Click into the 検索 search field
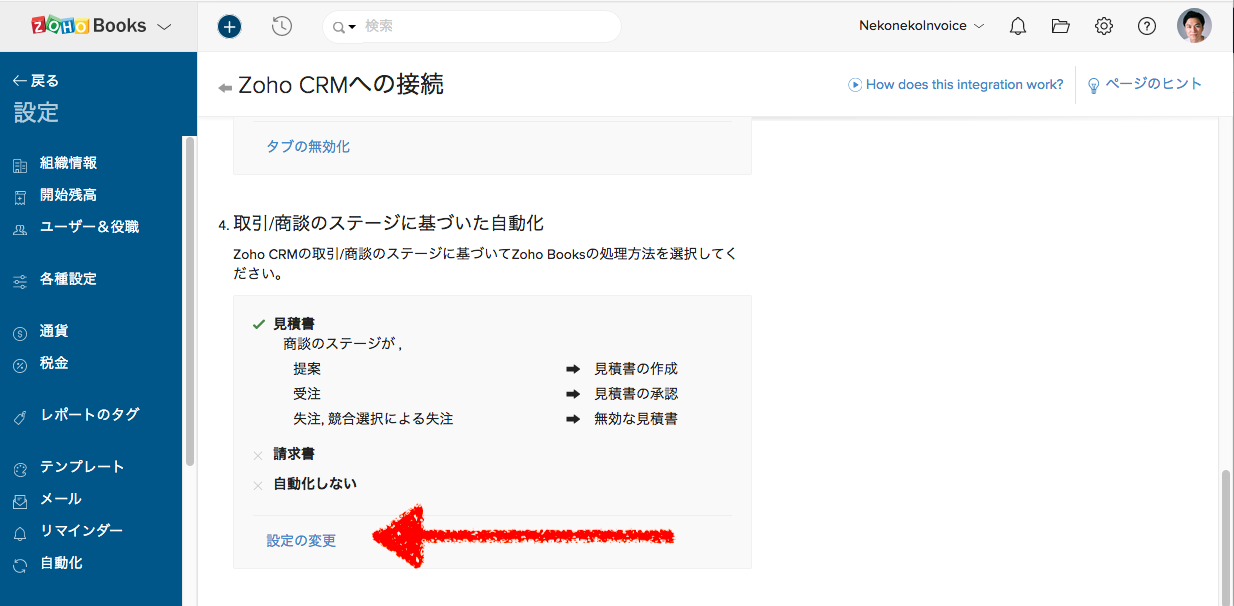 (490, 27)
